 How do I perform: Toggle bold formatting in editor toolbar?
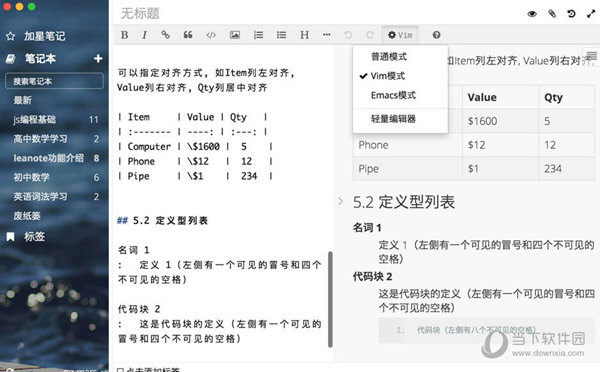point(124,35)
